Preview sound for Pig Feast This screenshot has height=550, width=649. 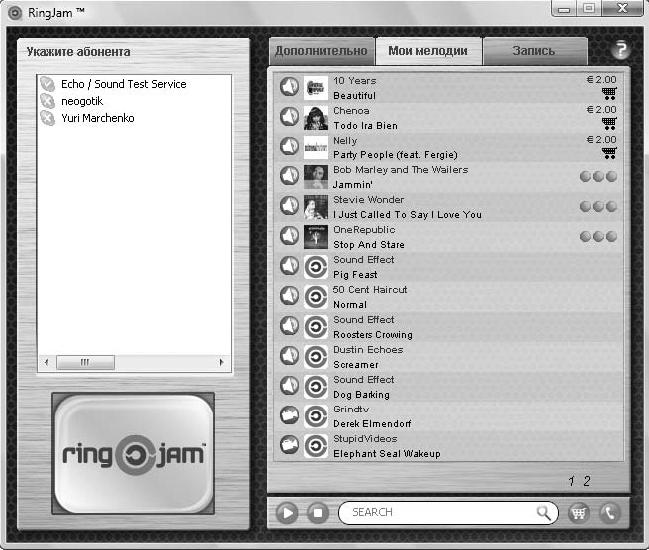[289, 267]
